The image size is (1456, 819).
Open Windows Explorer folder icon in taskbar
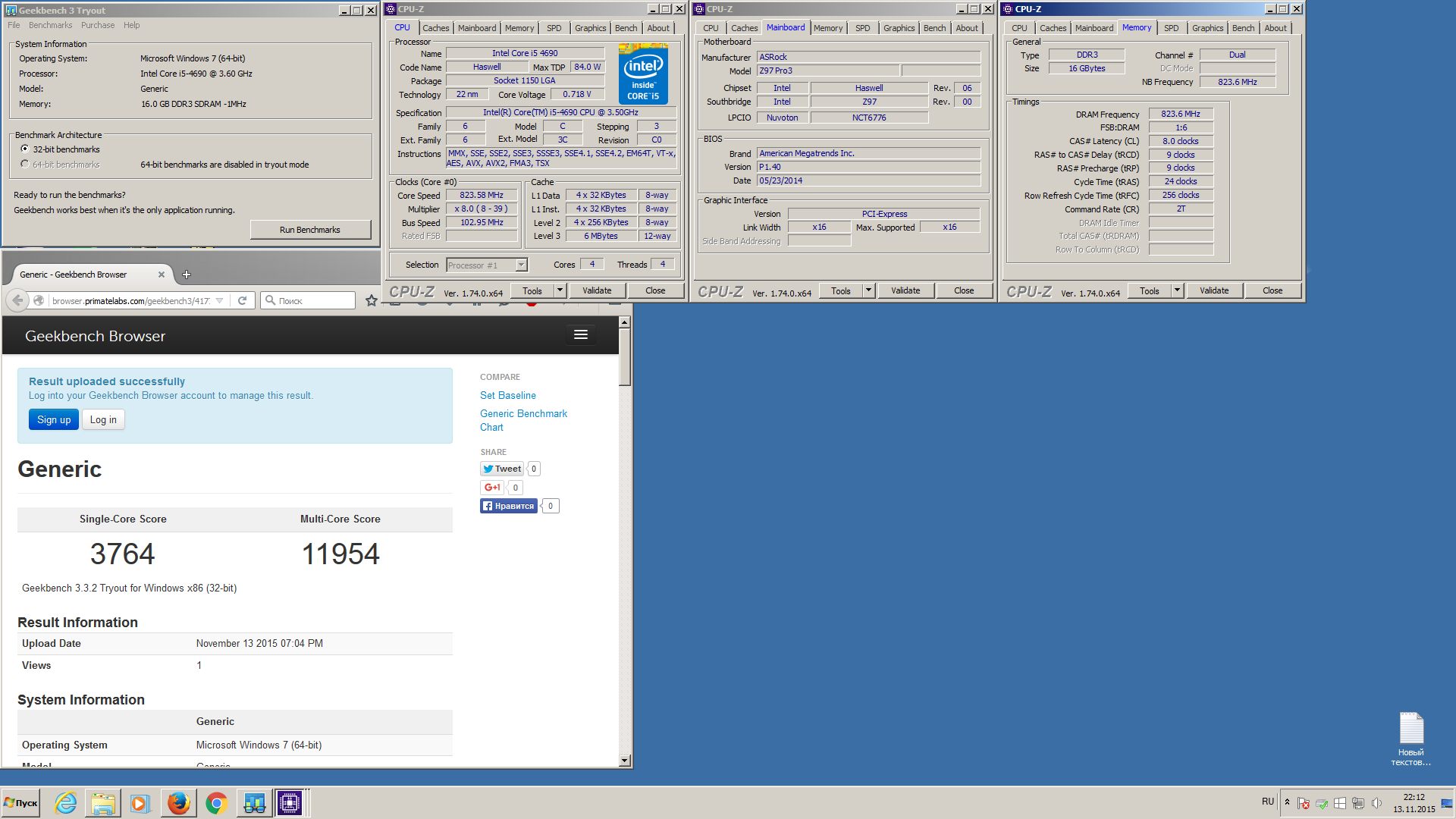(103, 803)
